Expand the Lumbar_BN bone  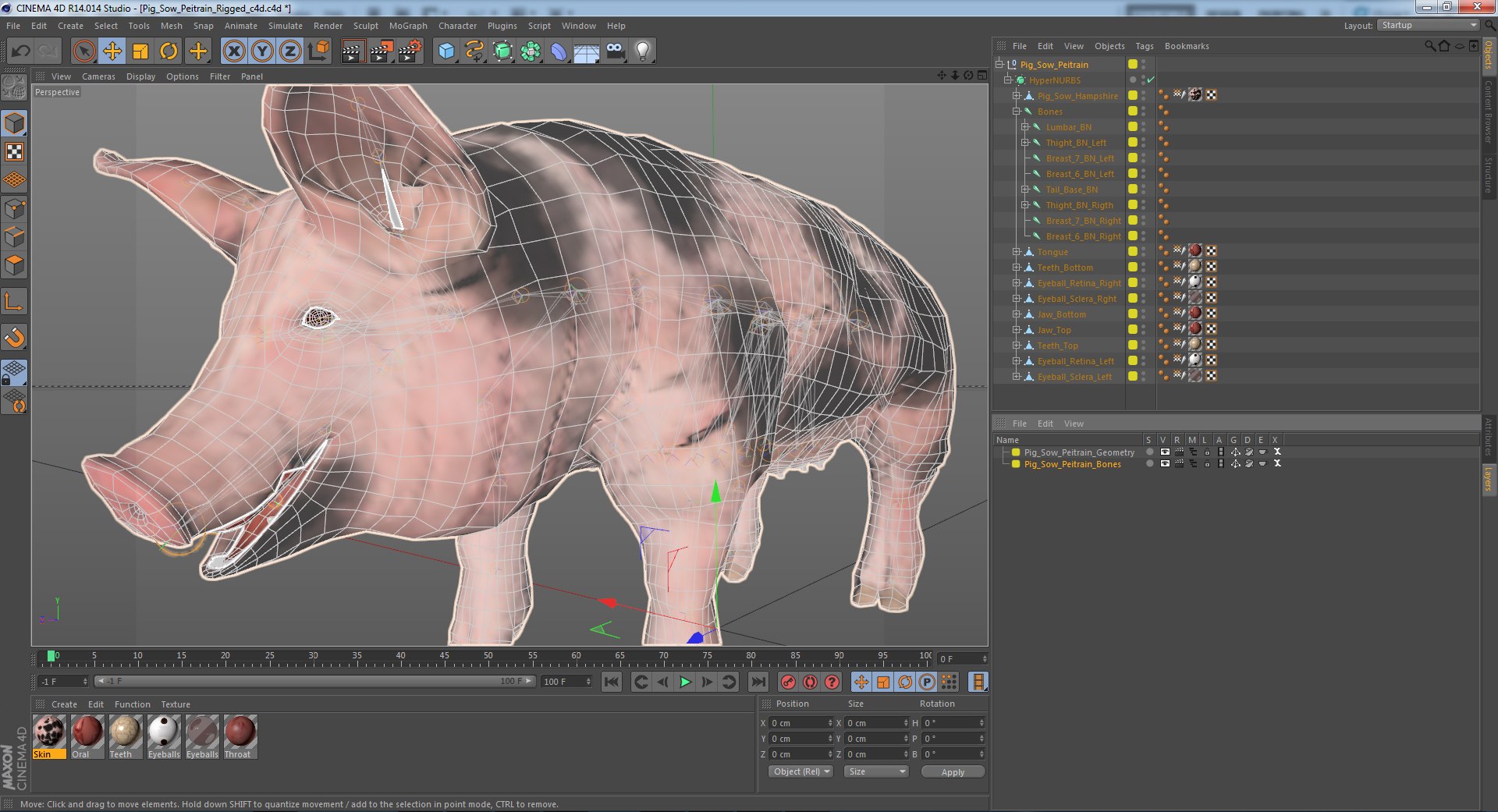tap(1024, 127)
